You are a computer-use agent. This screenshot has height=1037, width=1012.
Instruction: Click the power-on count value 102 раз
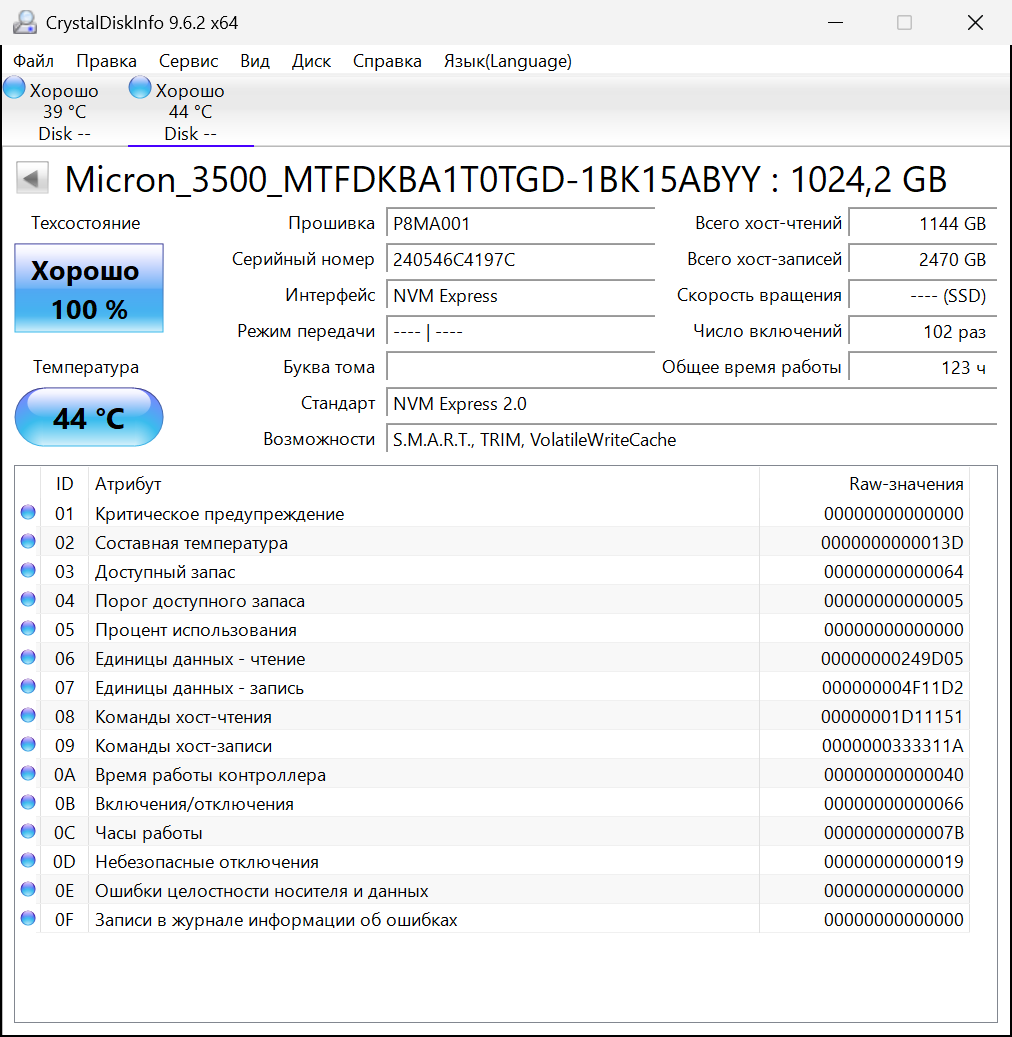(x=923, y=331)
